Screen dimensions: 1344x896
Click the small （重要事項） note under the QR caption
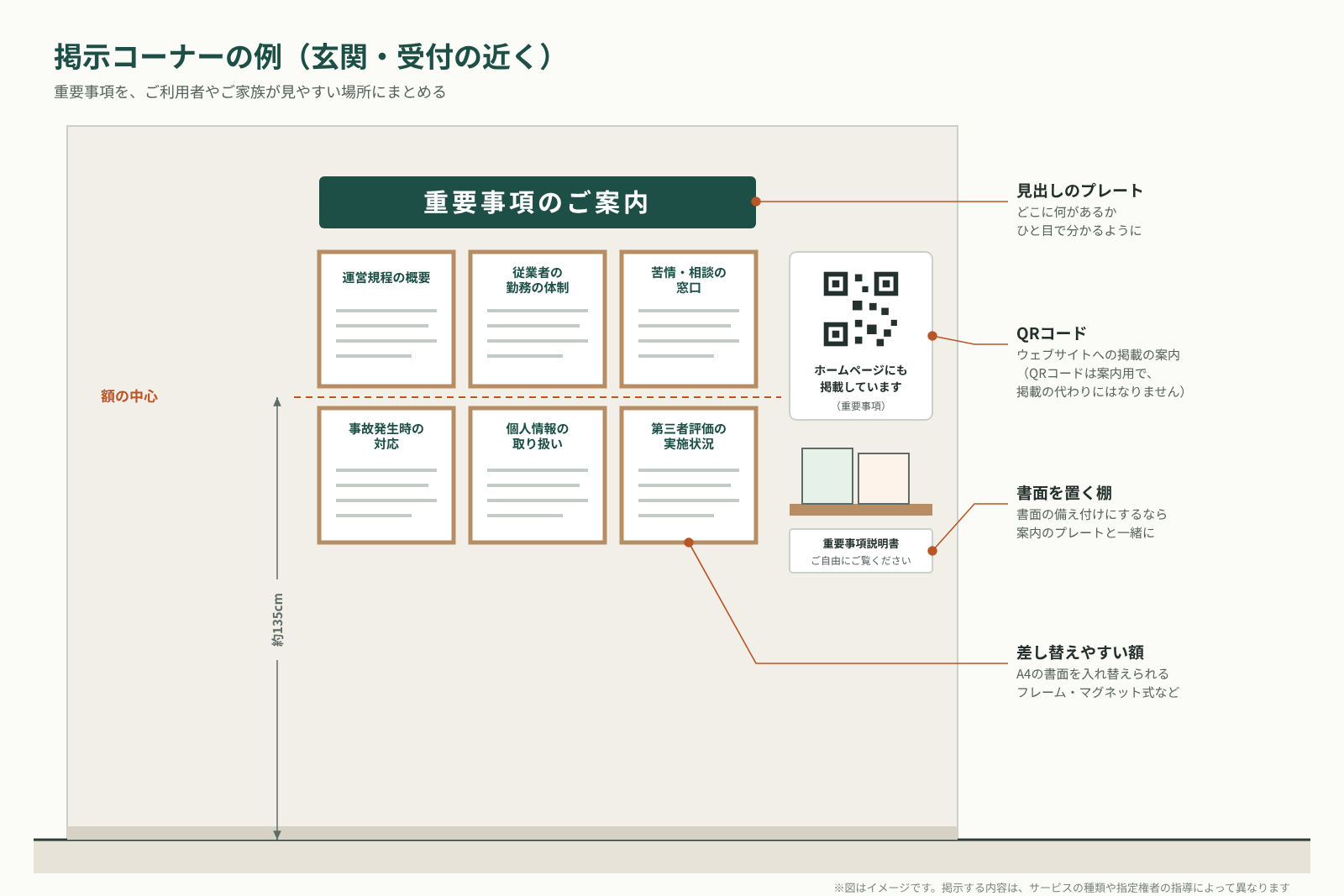coord(861,406)
